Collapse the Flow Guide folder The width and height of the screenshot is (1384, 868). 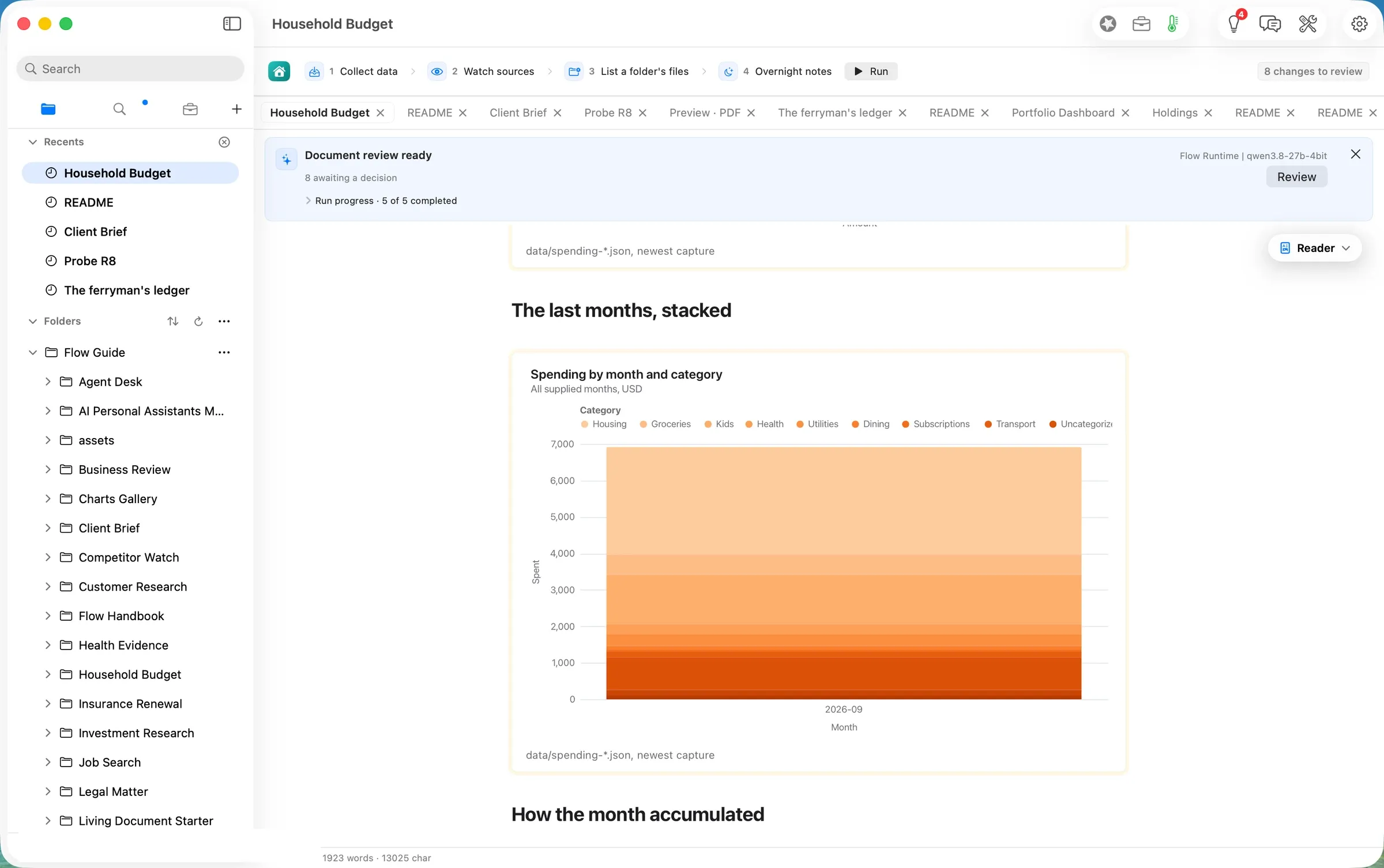(33, 352)
